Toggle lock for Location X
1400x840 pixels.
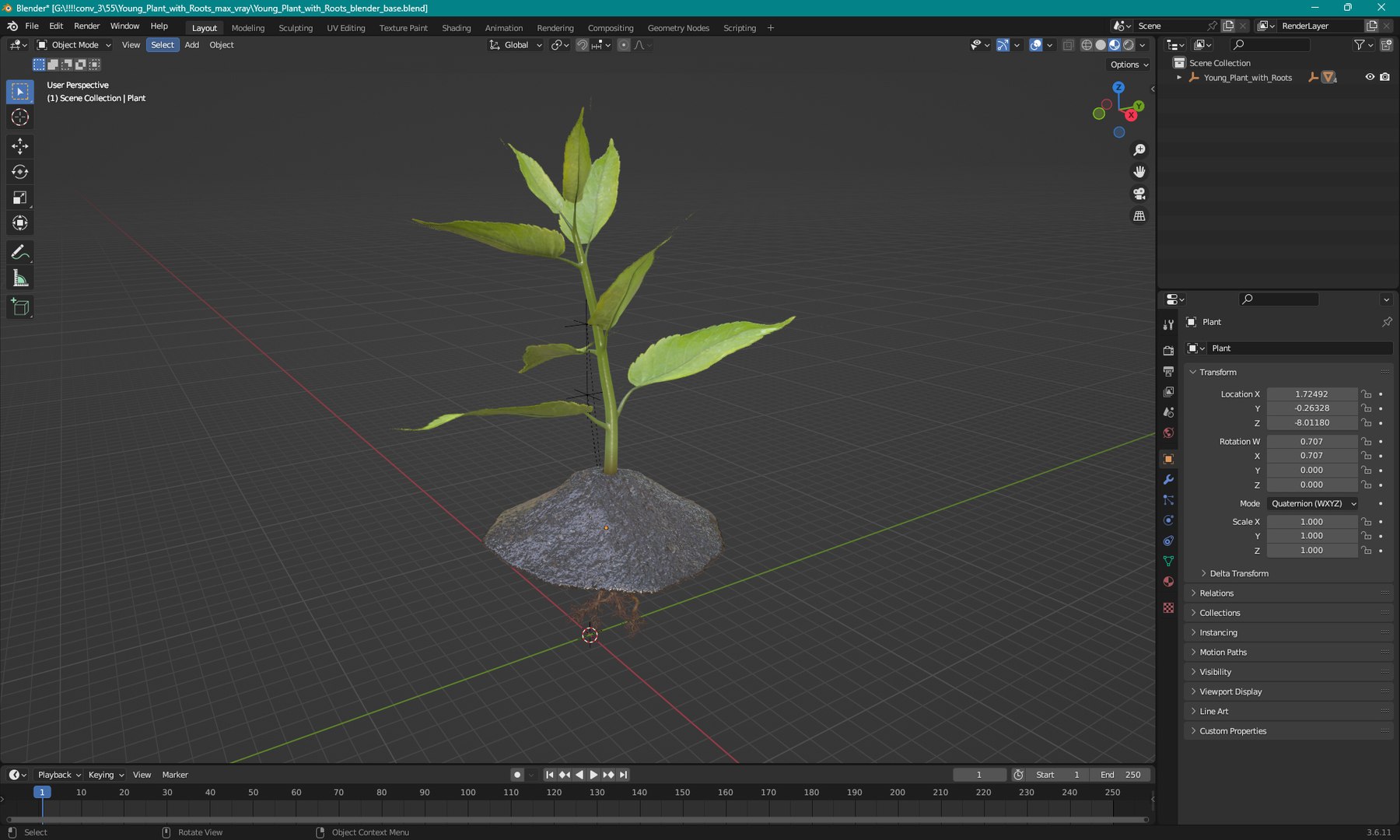(1367, 394)
